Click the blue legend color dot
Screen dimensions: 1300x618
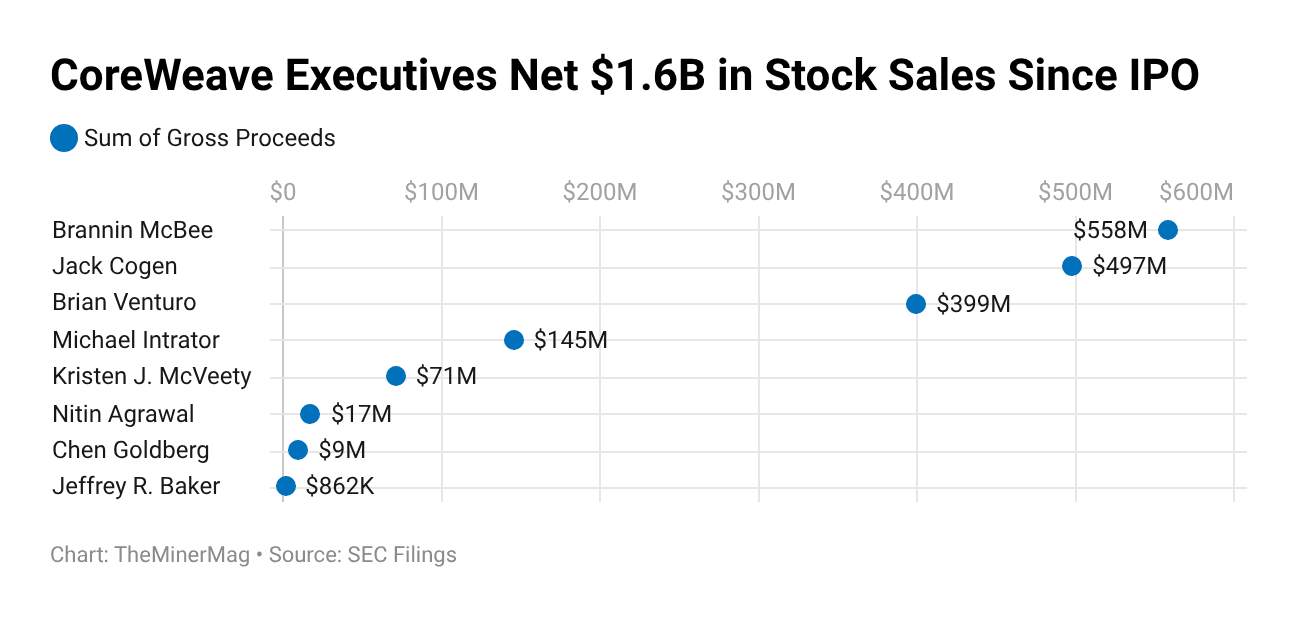pos(64,138)
